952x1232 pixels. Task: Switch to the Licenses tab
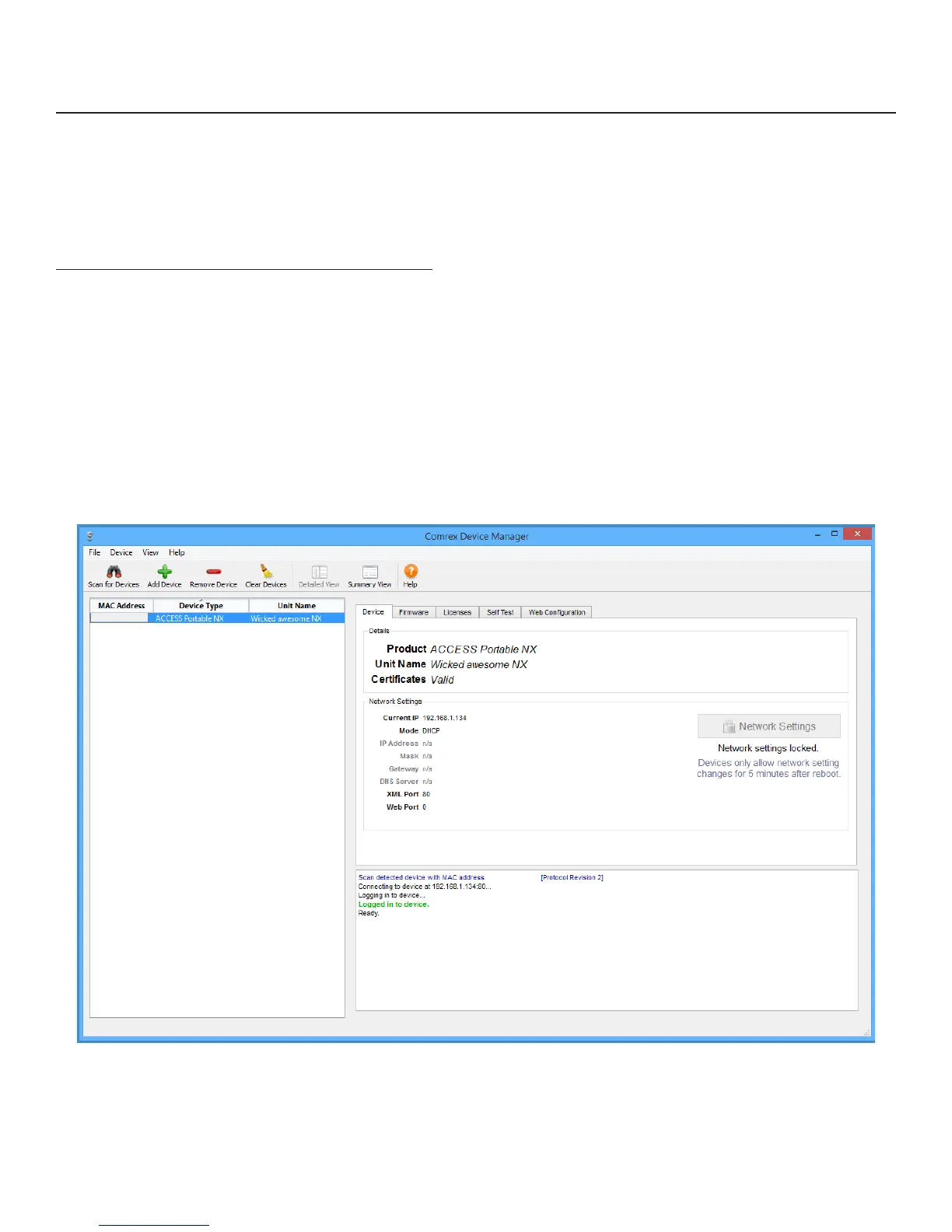click(x=457, y=613)
